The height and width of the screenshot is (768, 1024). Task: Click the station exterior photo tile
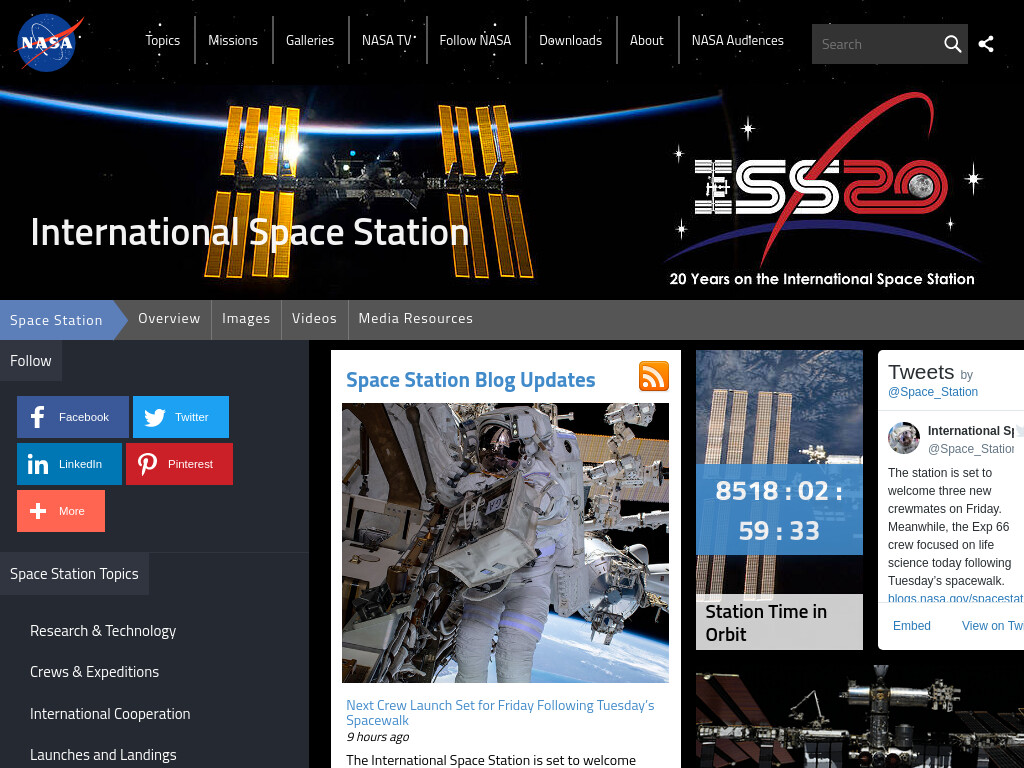859,717
